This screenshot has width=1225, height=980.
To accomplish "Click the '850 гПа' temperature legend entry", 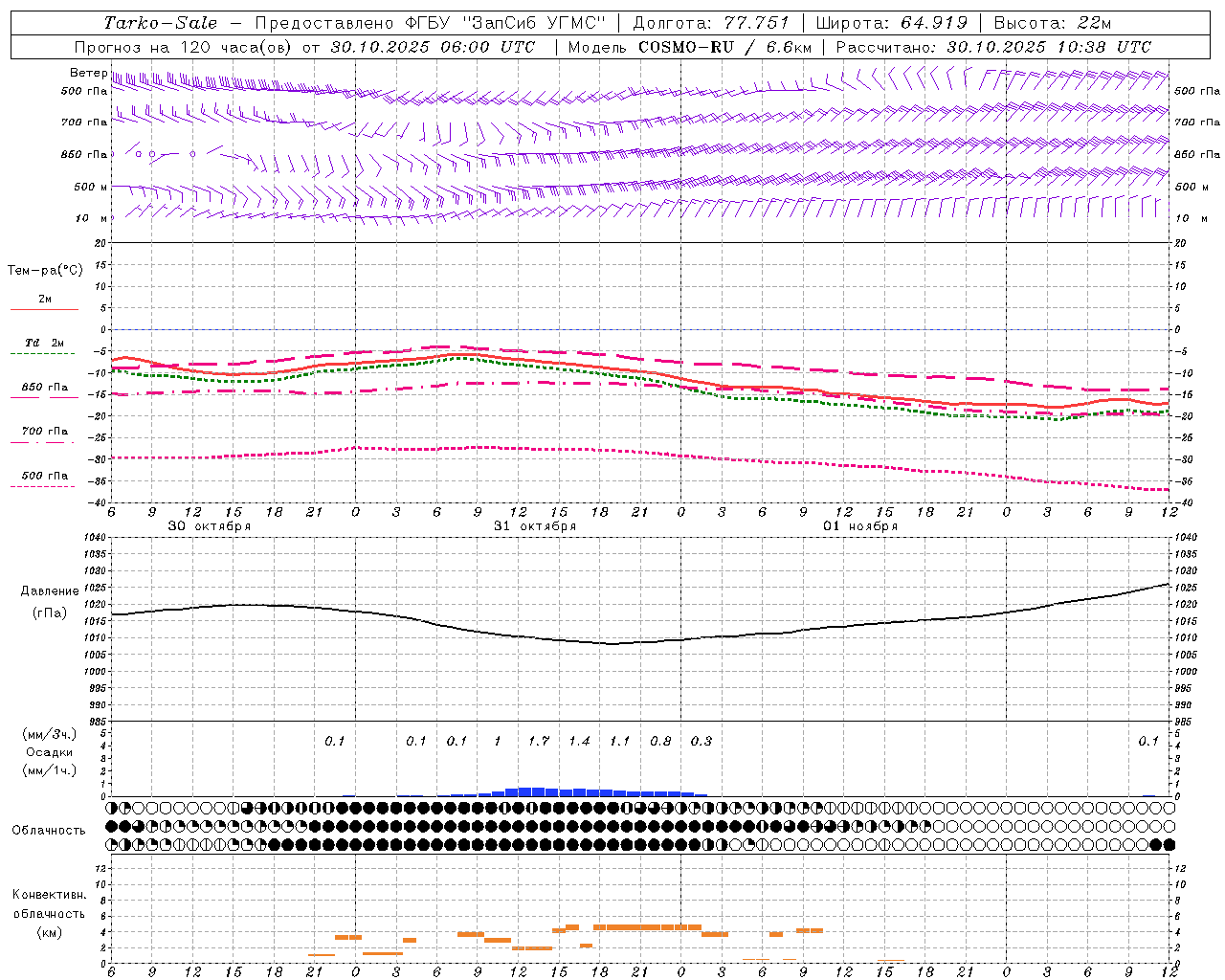I will [x=45, y=388].
